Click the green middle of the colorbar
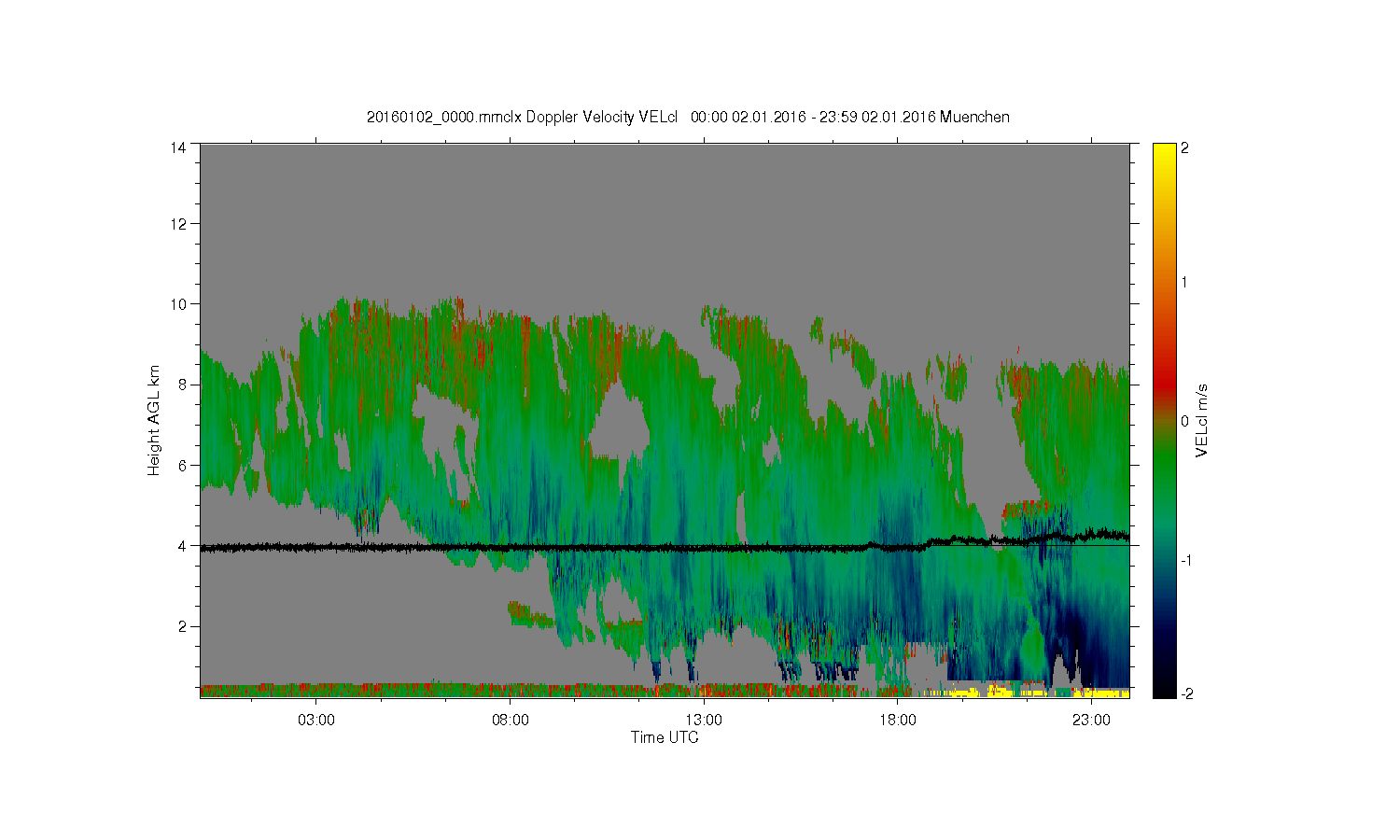Screen dimensions: 1400x840 click(1164, 457)
